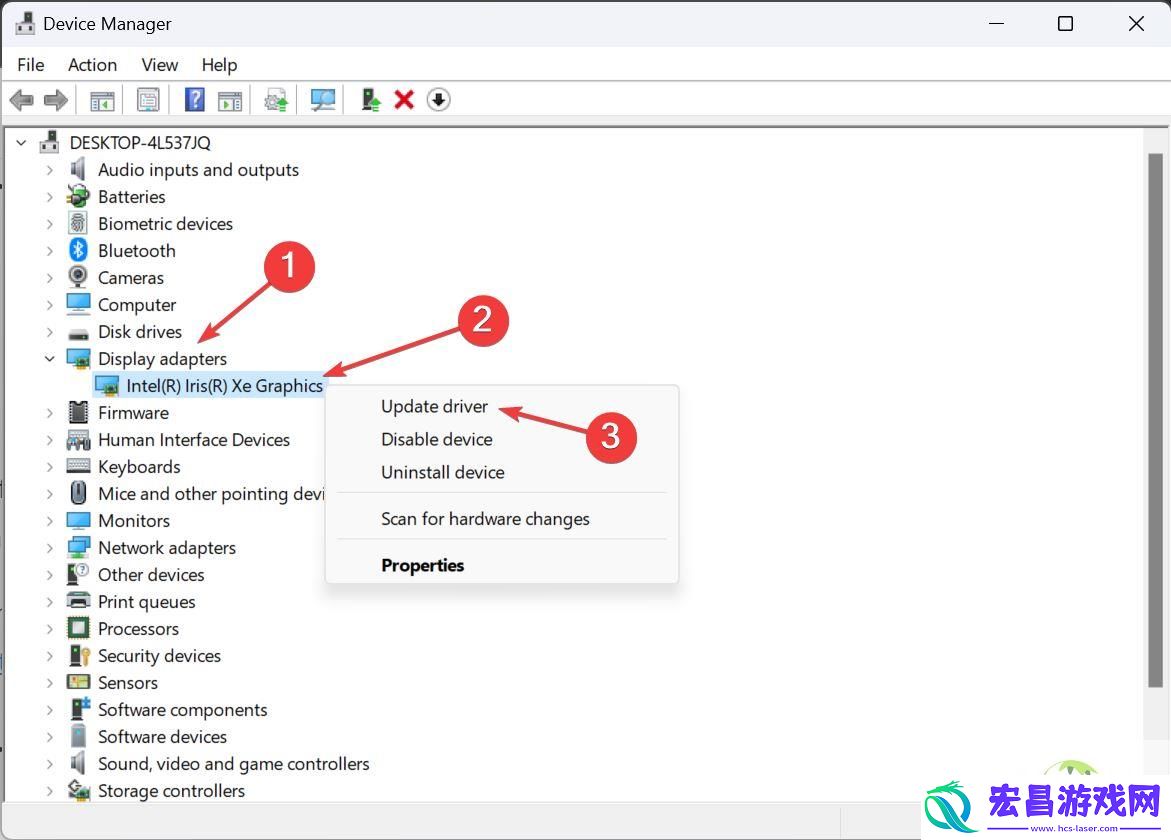Click the speaker icon beside Audio inputs and outputs
This screenshot has height=840, width=1171.
click(x=78, y=169)
